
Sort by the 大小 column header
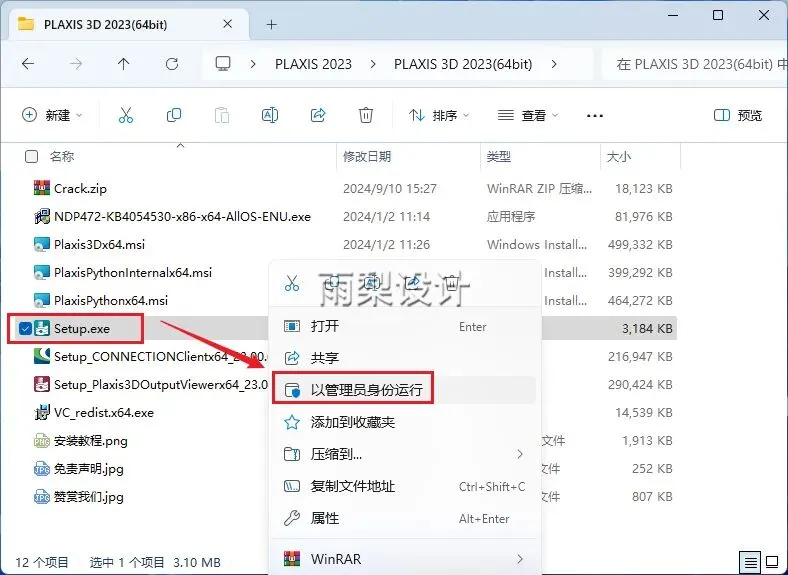(619, 156)
